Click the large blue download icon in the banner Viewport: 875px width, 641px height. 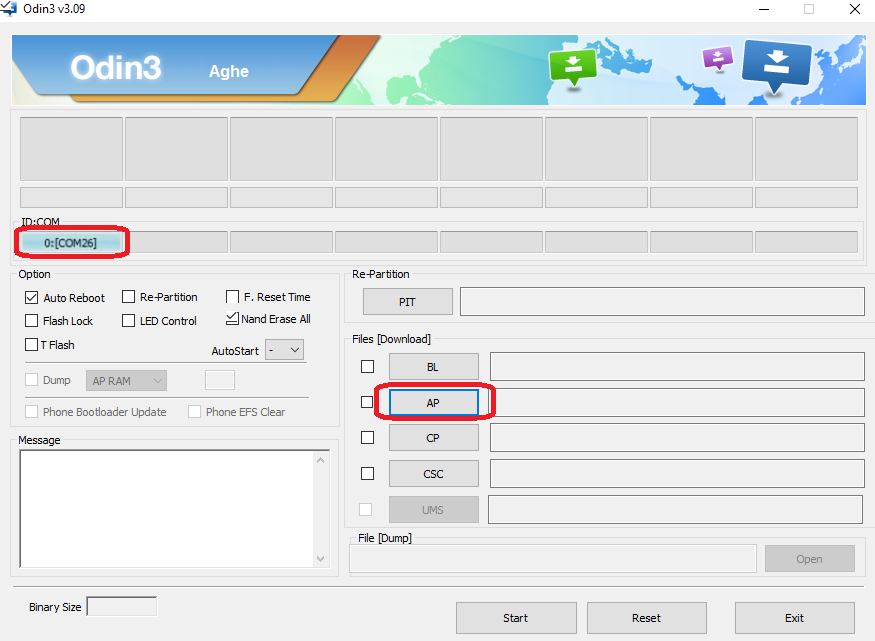tap(776, 65)
